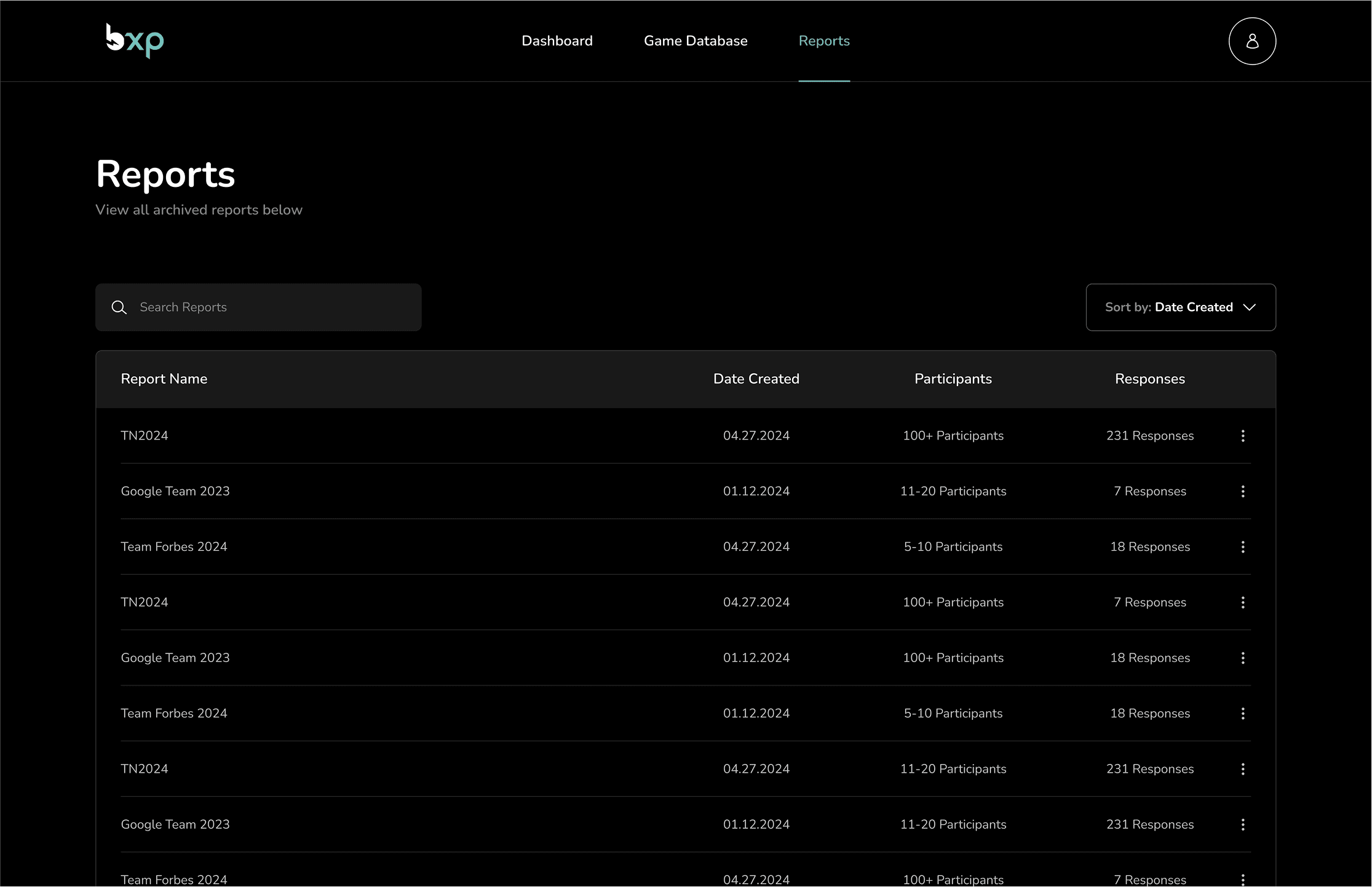Expand the Sort by Date Created dropdown

click(1180, 307)
